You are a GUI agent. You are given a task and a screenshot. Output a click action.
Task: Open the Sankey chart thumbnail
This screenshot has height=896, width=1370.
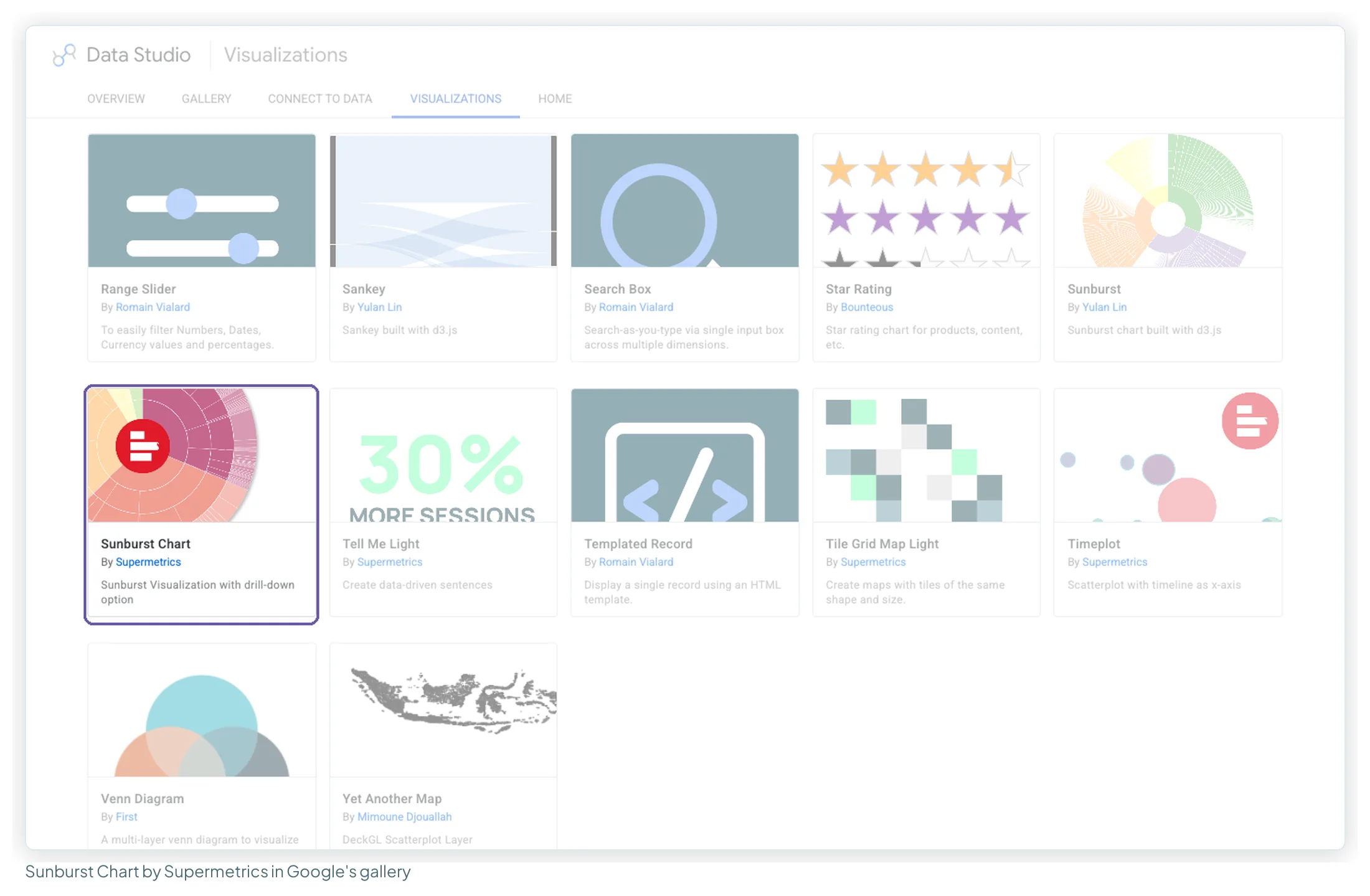[443, 200]
